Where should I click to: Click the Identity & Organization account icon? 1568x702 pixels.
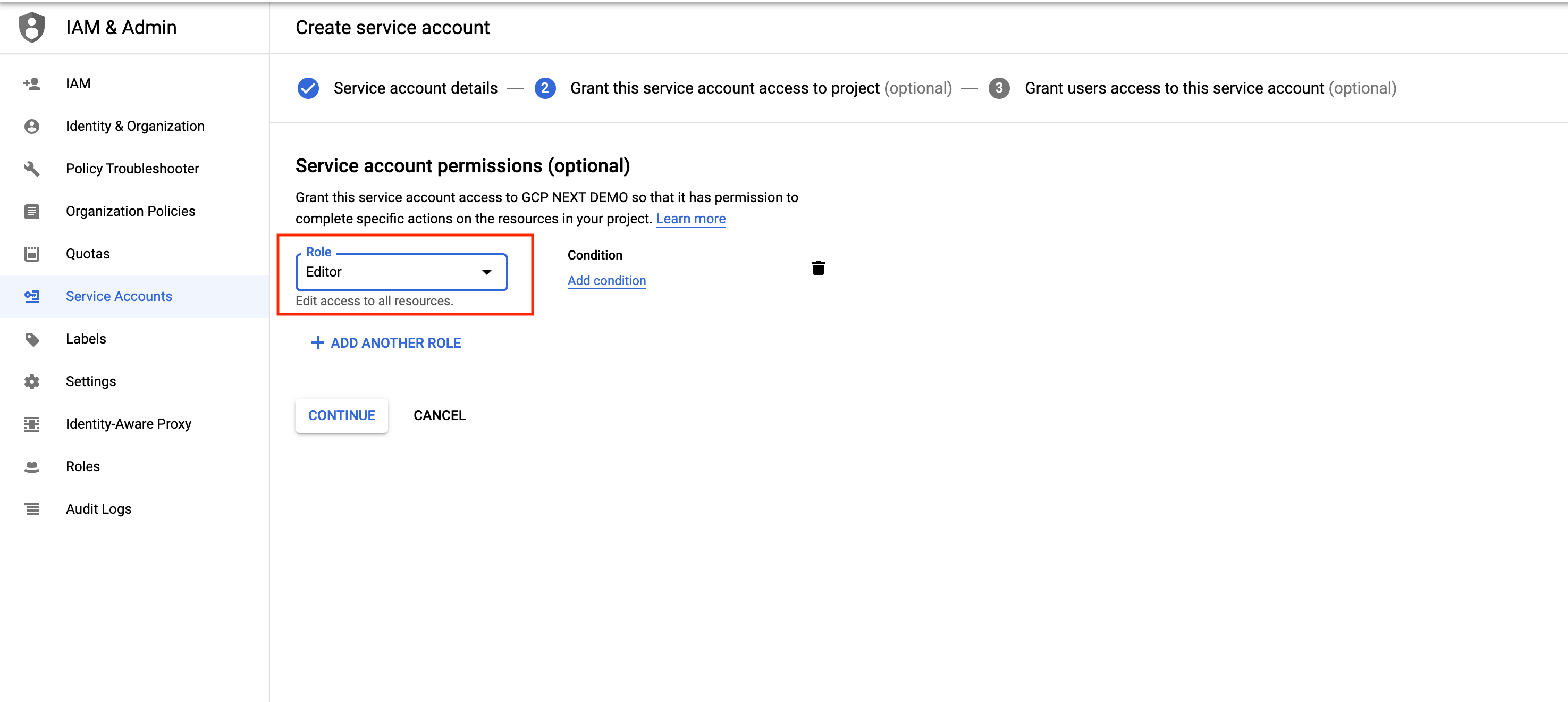click(x=32, y=126)
